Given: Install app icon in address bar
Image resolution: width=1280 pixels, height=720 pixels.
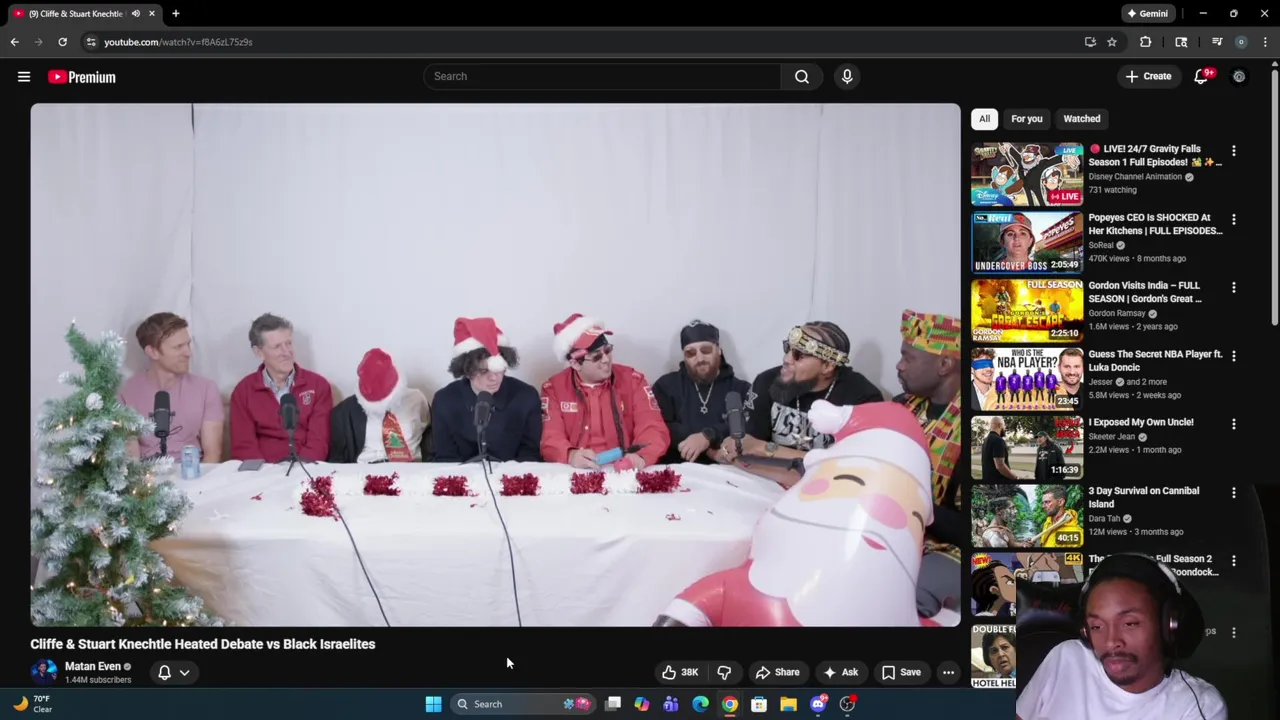Looking at the screenshot, I should [x=1090, y=42].
